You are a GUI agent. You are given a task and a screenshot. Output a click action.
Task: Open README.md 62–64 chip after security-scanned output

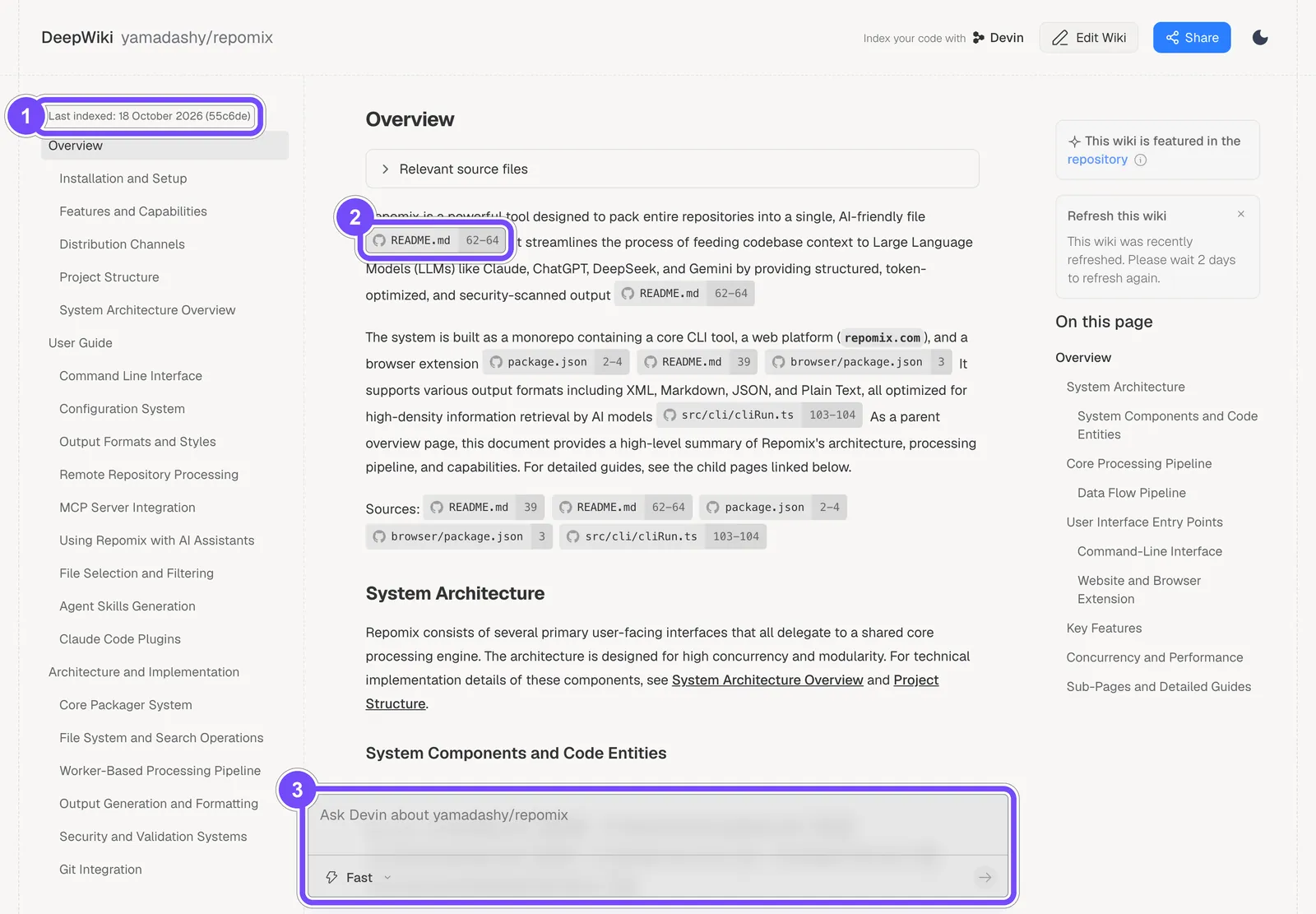(x=684, y=294)
